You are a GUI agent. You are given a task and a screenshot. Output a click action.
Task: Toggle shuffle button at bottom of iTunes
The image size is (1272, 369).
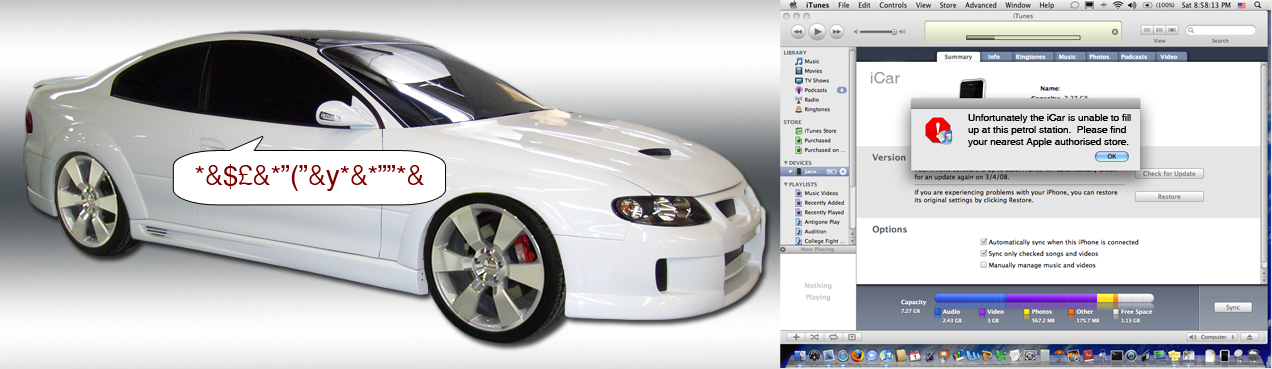814,337
